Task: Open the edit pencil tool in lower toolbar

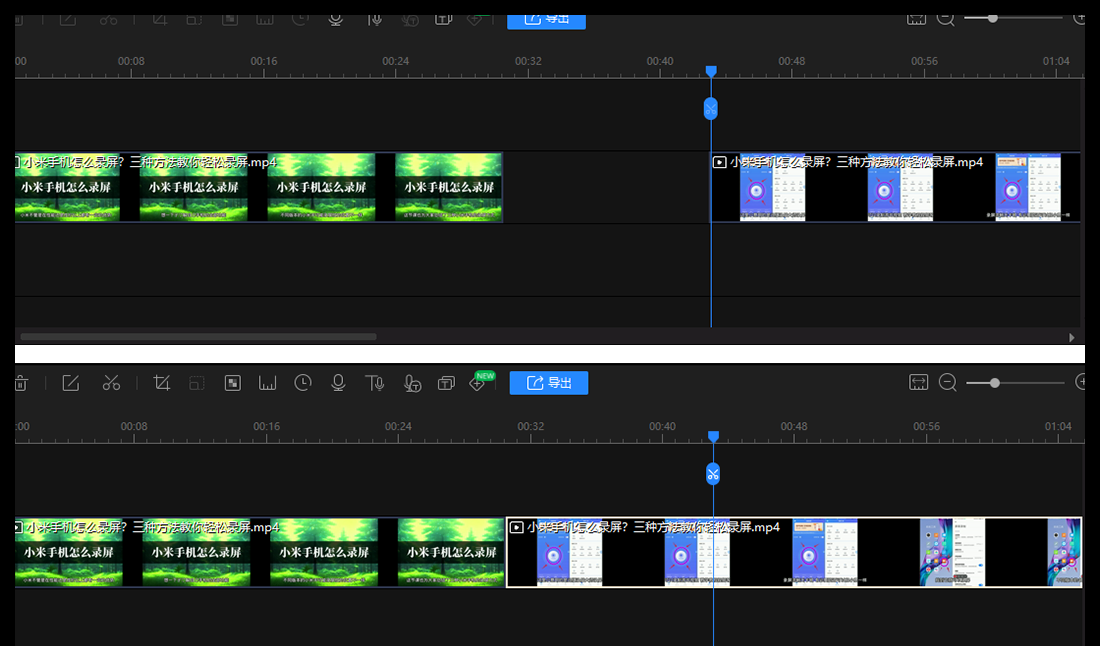Action: point(71,383)
